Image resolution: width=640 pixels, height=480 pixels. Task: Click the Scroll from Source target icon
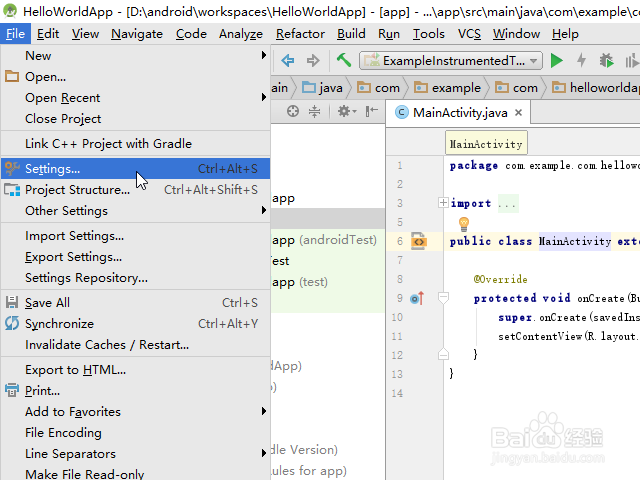click(293, 111)
